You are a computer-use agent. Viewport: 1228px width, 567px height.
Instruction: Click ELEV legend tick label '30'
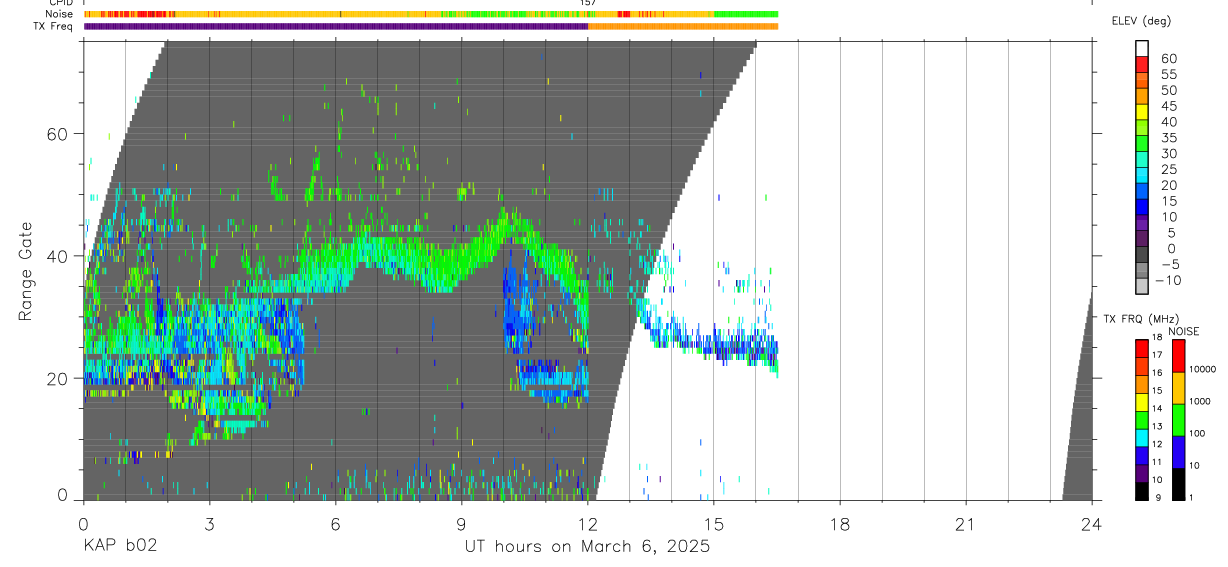[x=1169, y=153]
